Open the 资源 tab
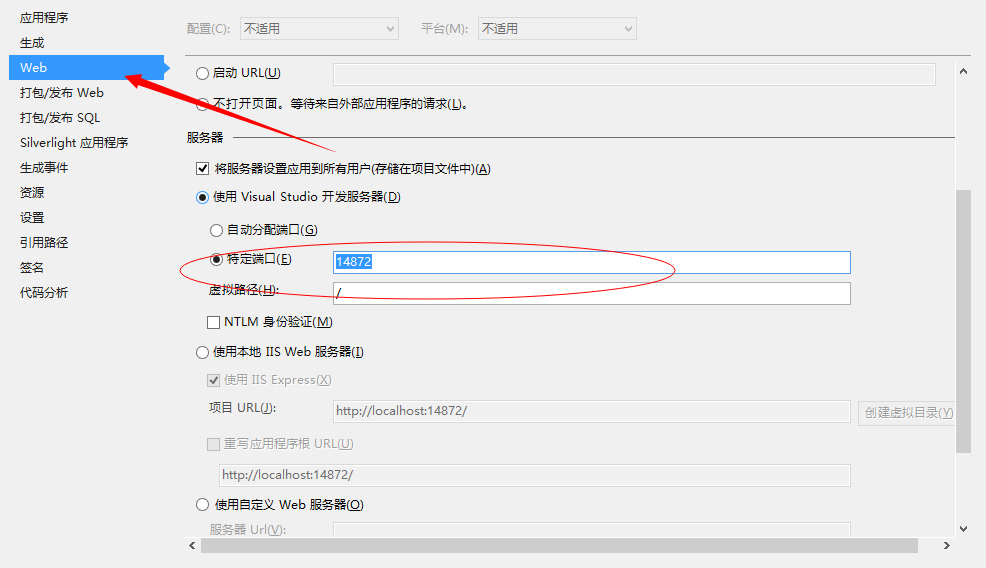 pos(32,192)
